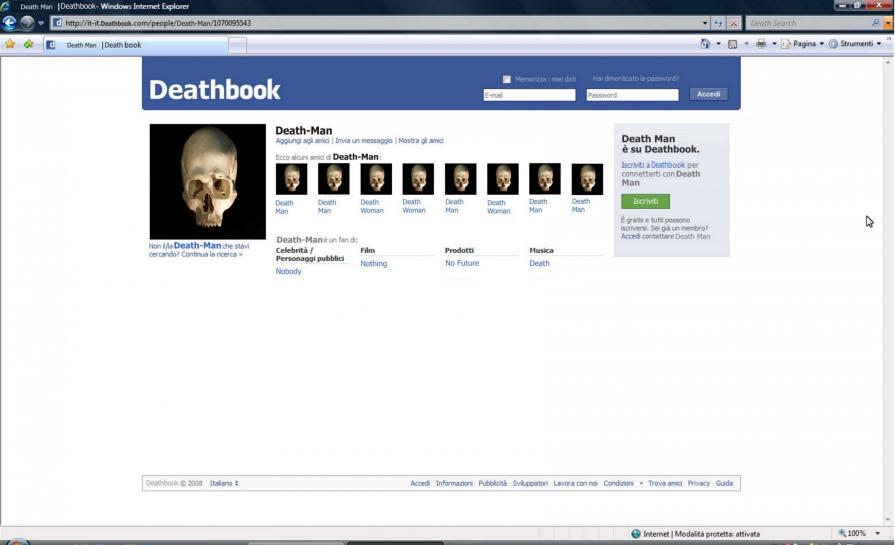Screen dimensions: 895x545
Task: Click the site favicon in the address bar
Action: click(x=57, y=23)
